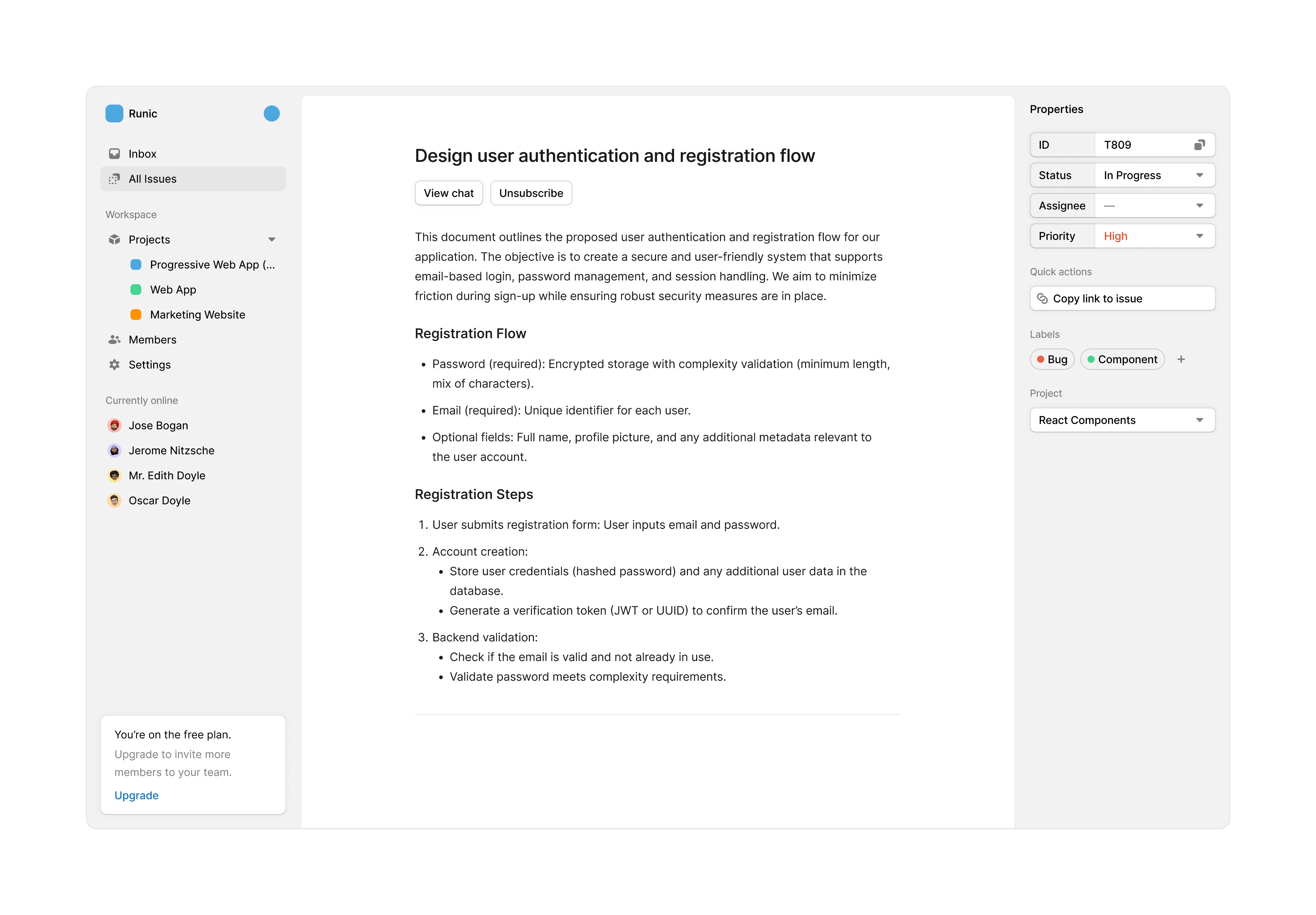The height and width of the screenshot is (915, 1316).
Task: Open the Project dropdown React Components
Action: click(1122, 420)
